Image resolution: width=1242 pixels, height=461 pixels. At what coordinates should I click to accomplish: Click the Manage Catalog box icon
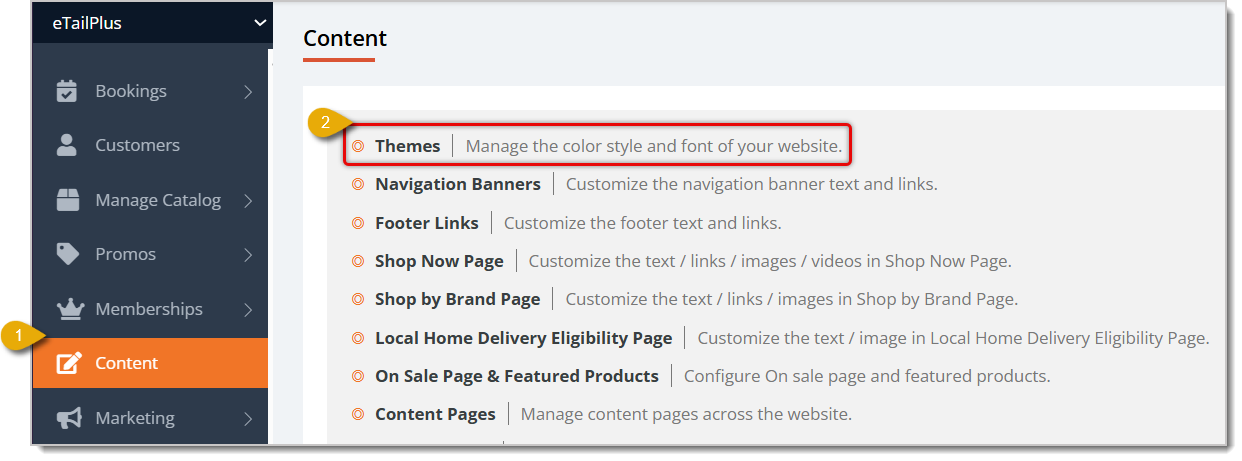pos(67,200)
